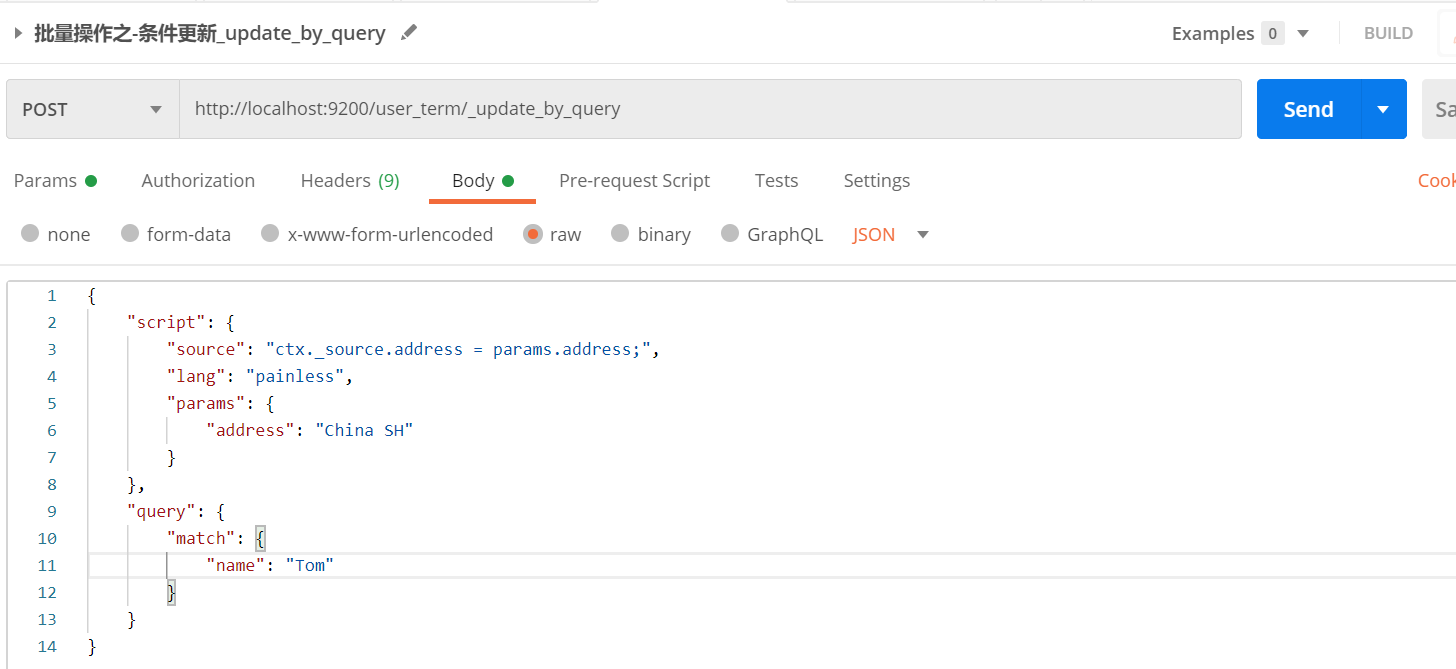Select the Body tab
The image size is (1456, 669).
click(482, 181)
